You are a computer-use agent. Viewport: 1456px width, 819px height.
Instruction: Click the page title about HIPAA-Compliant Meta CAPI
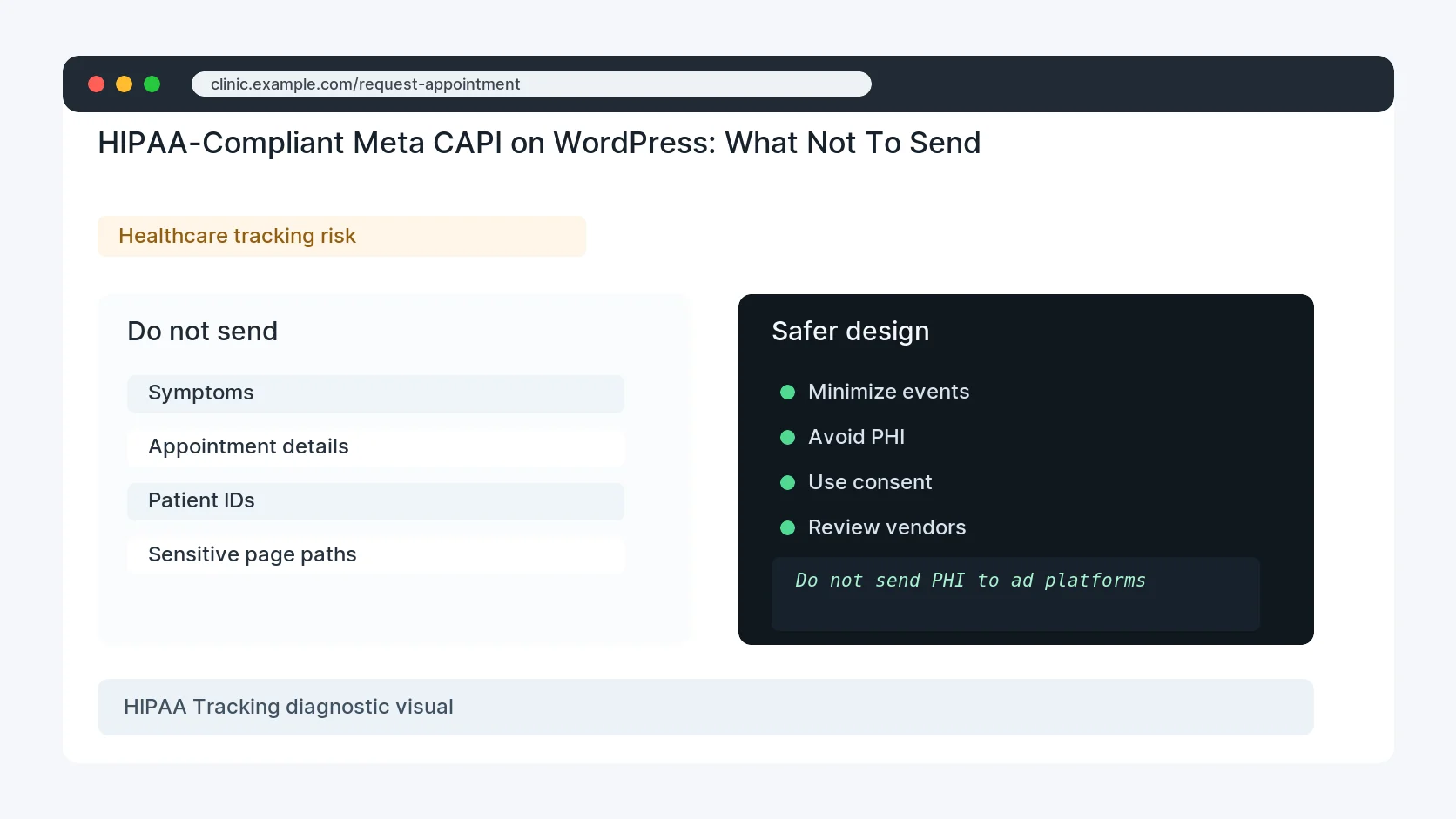point(539,143)
